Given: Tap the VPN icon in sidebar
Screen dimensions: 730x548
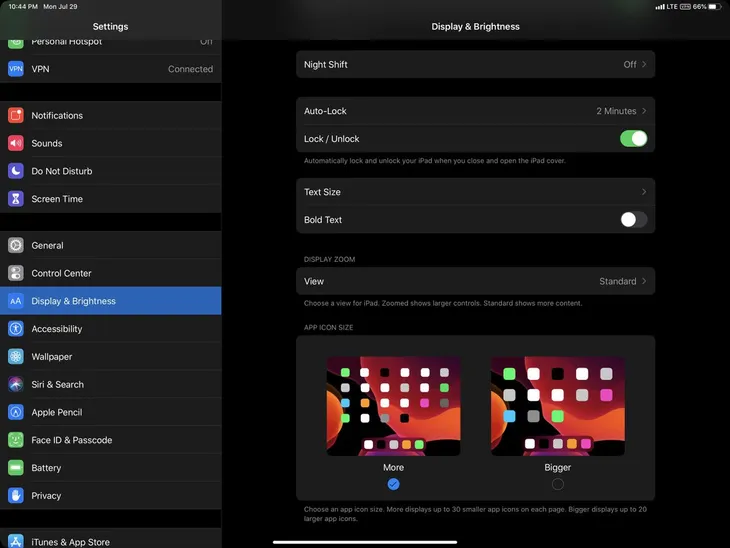Looking at the screenshot, I should pos(16,69).
